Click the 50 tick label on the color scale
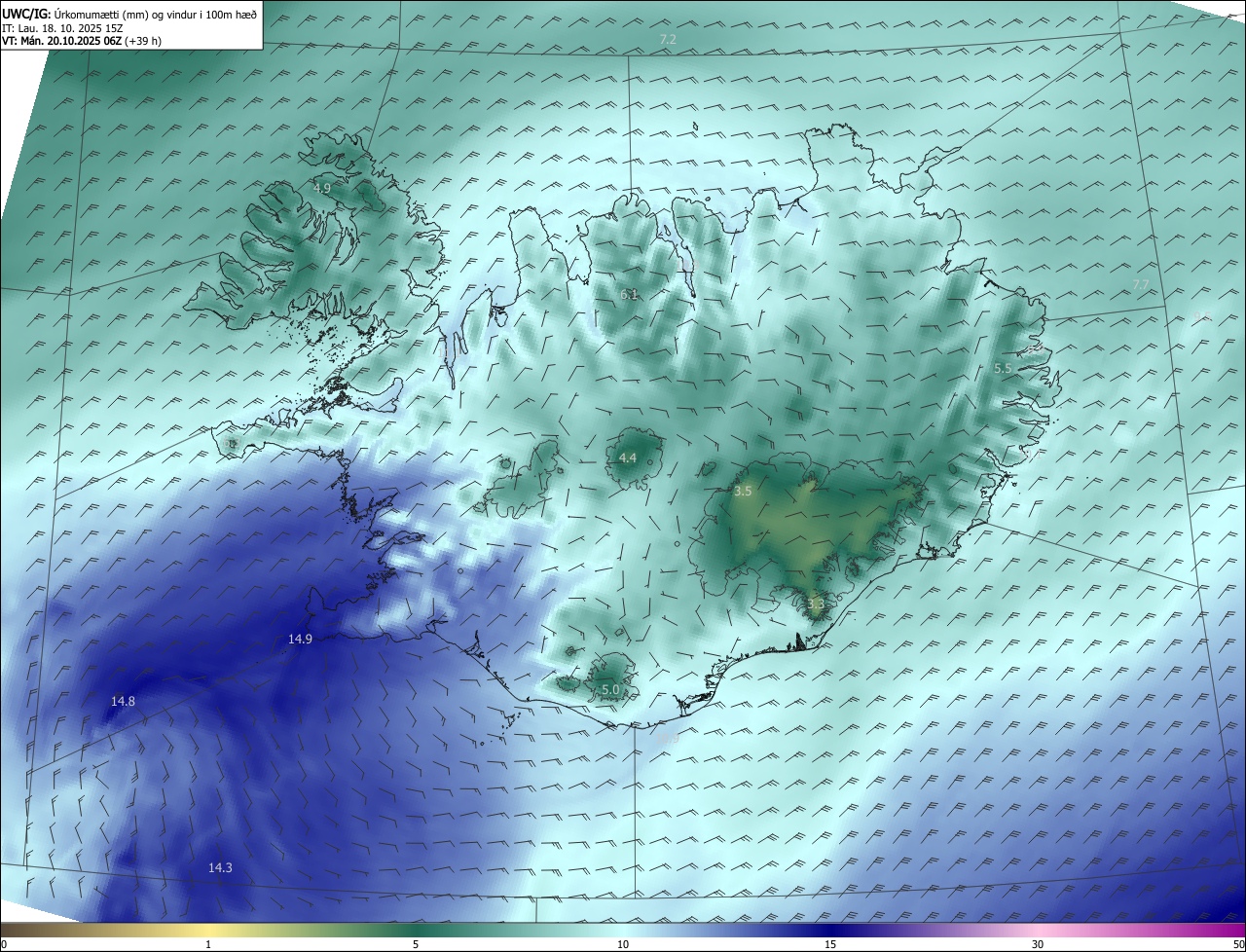The image size is (1246, 952). tap(1238, 944)
